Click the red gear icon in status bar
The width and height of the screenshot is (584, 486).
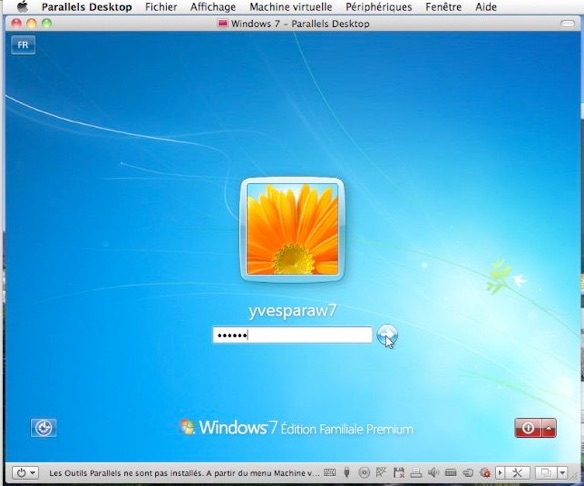click(485, 473)
